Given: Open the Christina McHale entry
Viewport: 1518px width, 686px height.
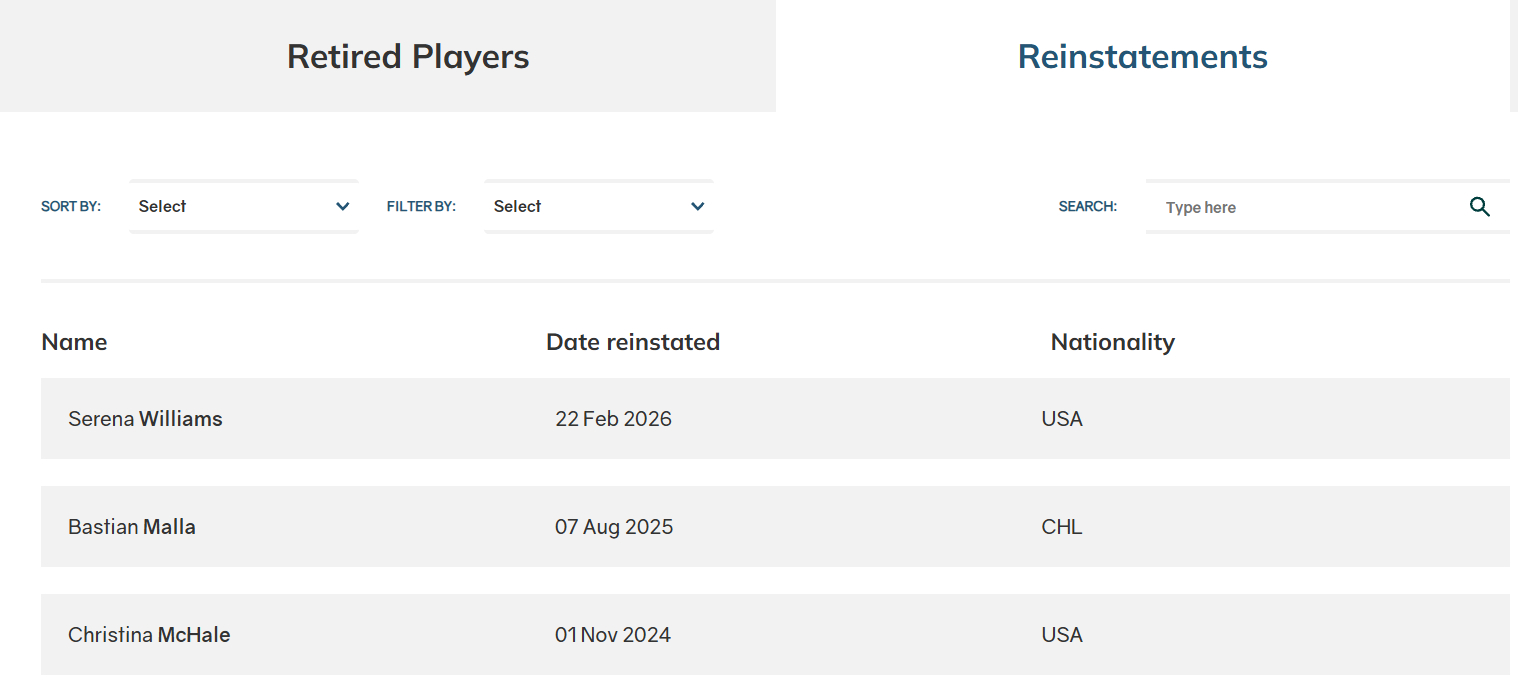Looking at the screenshot, I should coord(149,635).
